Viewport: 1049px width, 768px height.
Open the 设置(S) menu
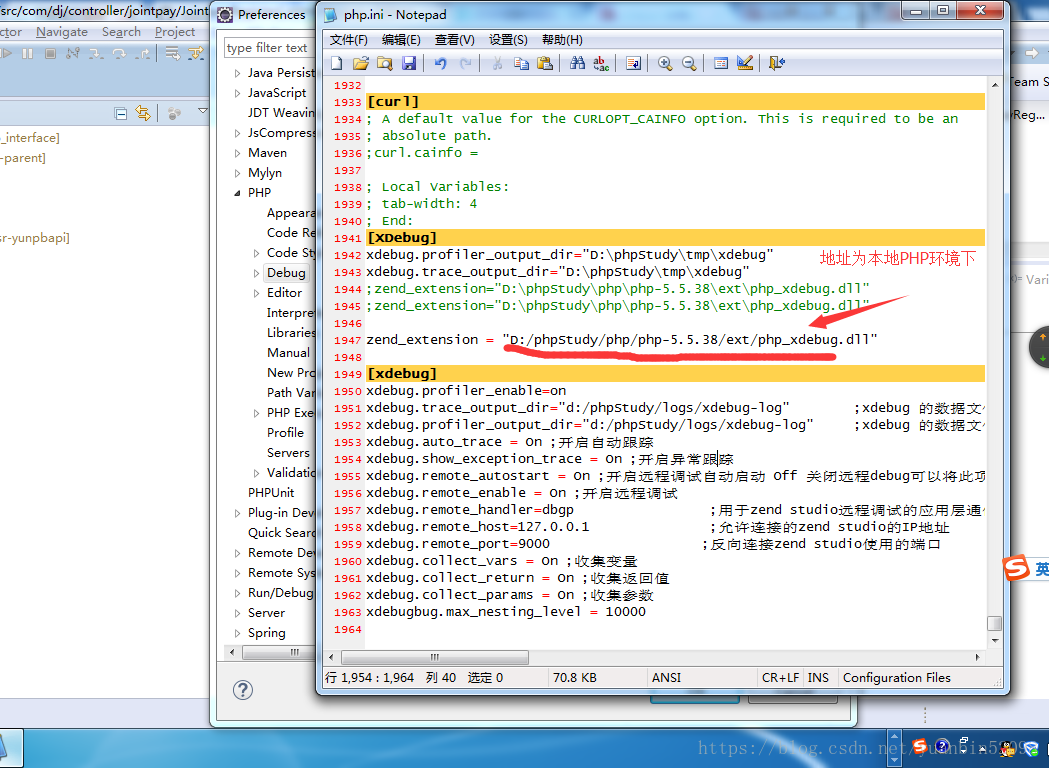click(x=508, y=39)
